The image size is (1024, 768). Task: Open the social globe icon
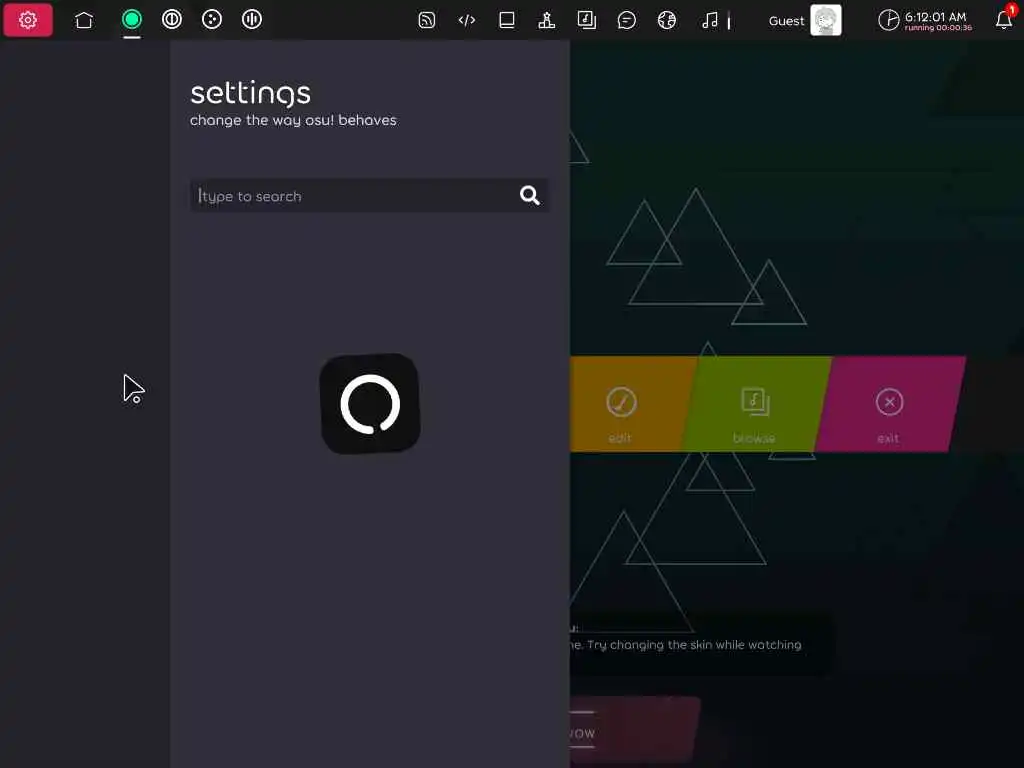[666, 20]
